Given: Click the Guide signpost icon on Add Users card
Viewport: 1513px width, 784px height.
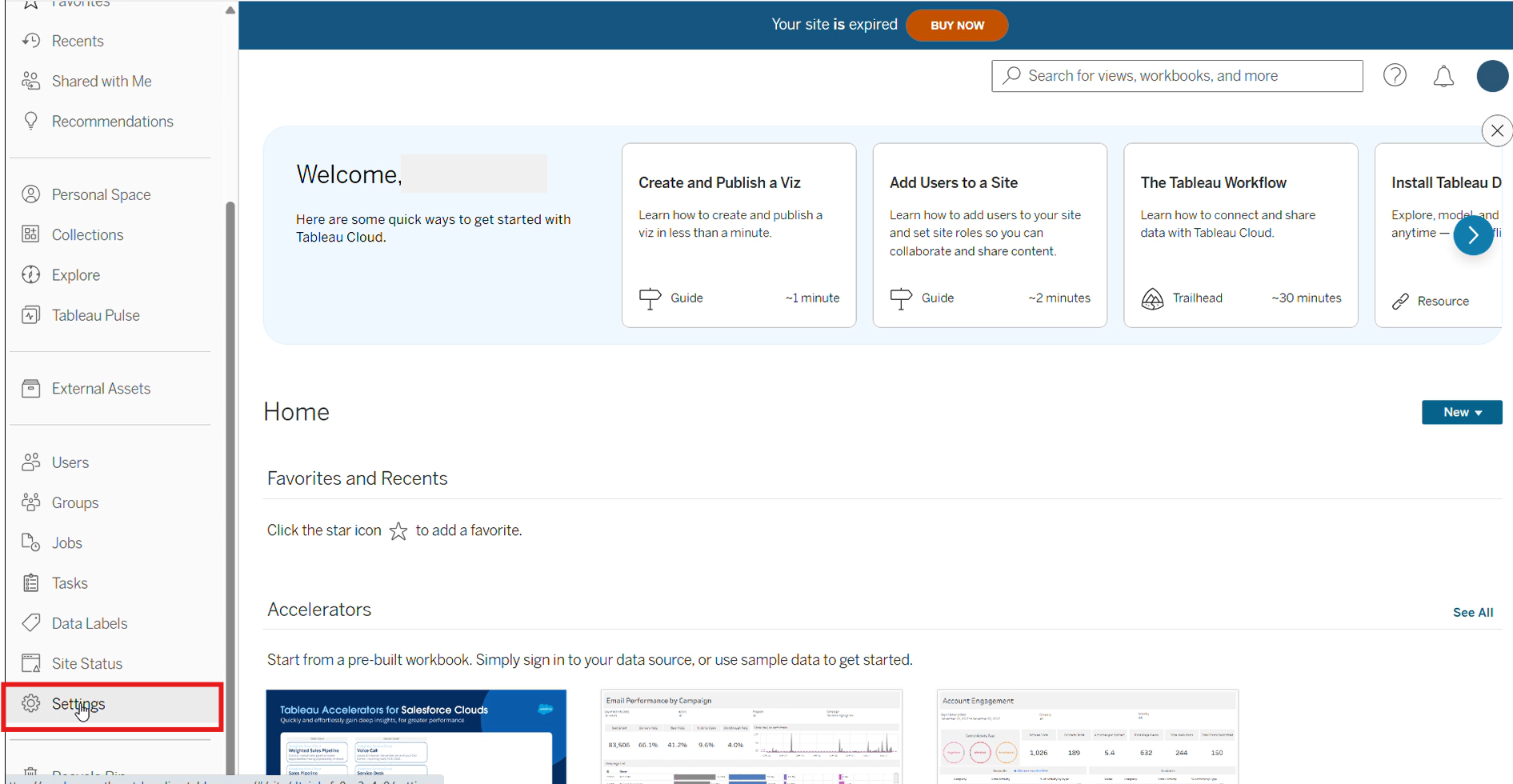Looking at the screenshot, I should coord(901,298).
